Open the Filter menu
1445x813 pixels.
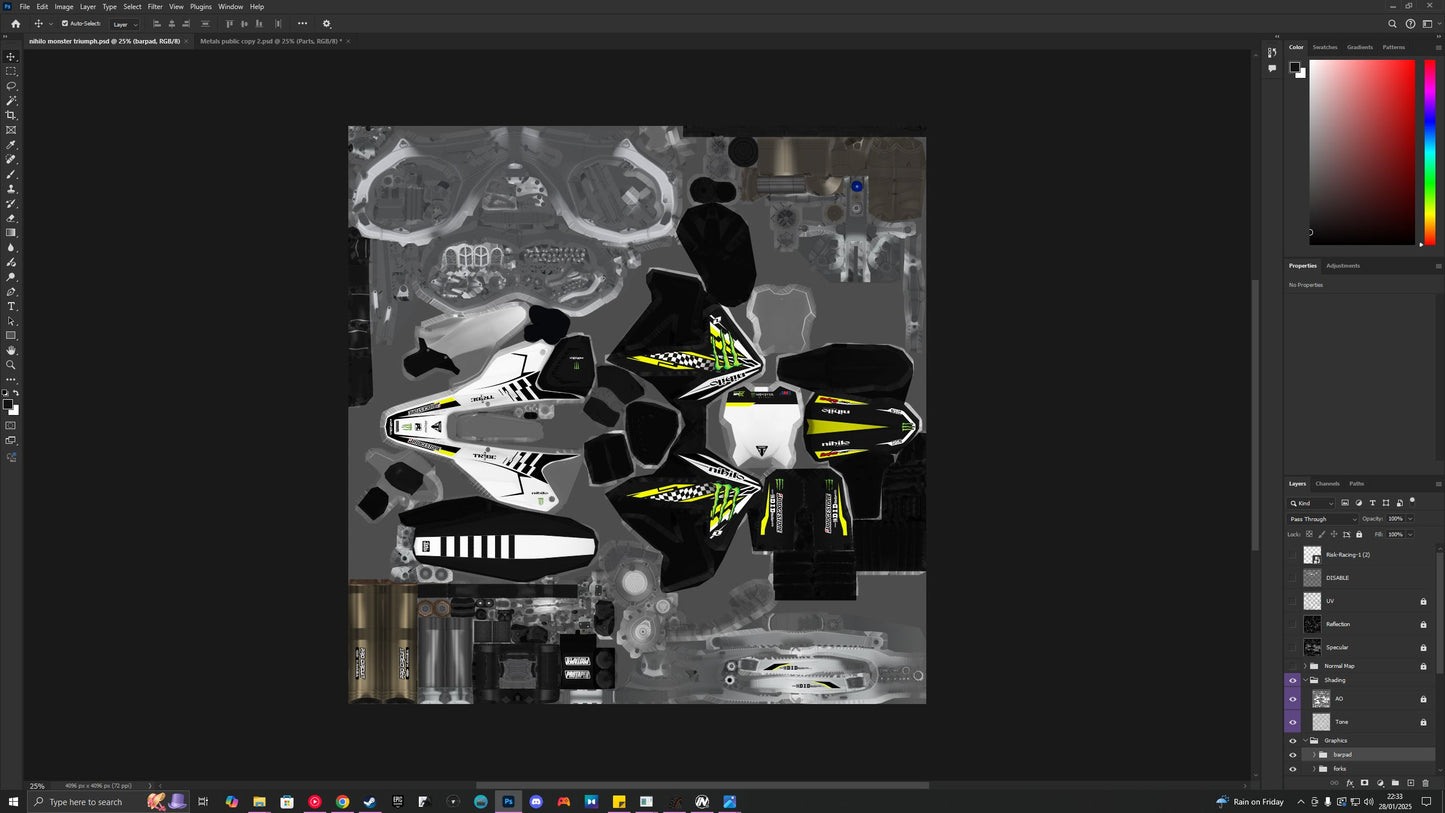[x=154, y=6]
